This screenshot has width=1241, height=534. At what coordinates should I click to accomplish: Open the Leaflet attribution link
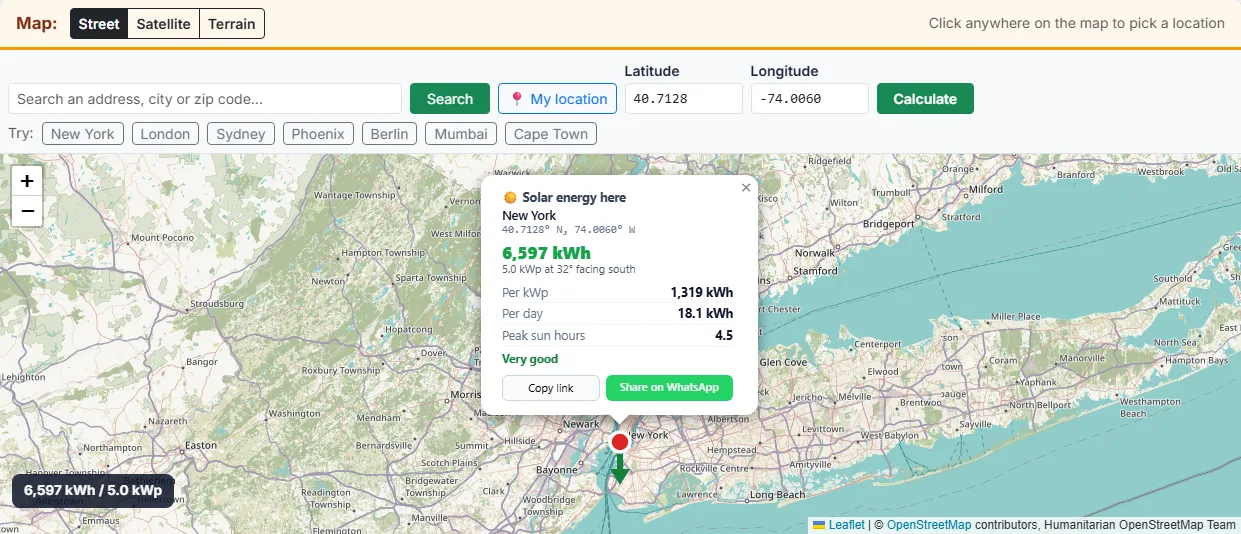click(x=846, y=525)
